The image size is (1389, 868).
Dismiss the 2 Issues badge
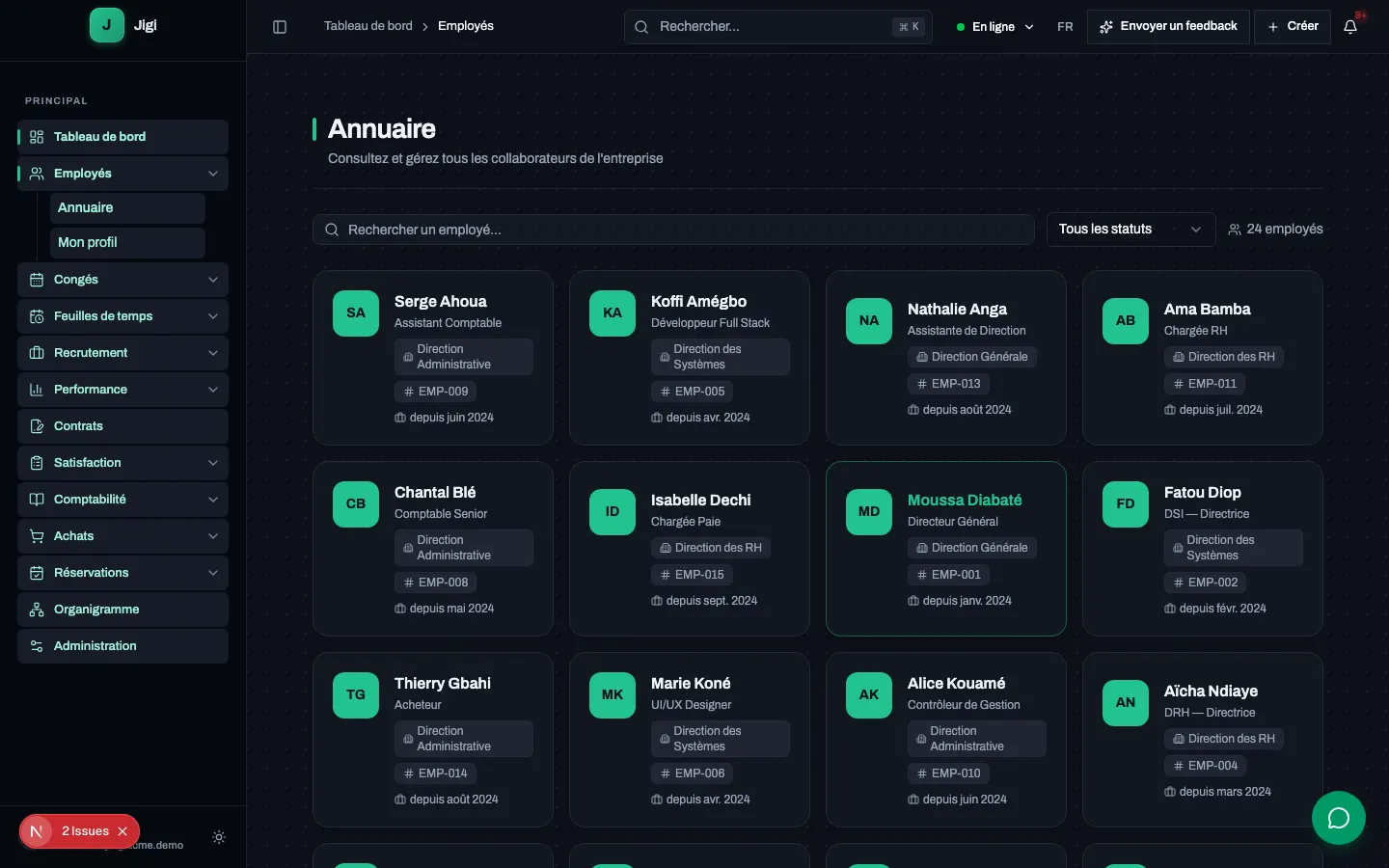tap(123, 831)
